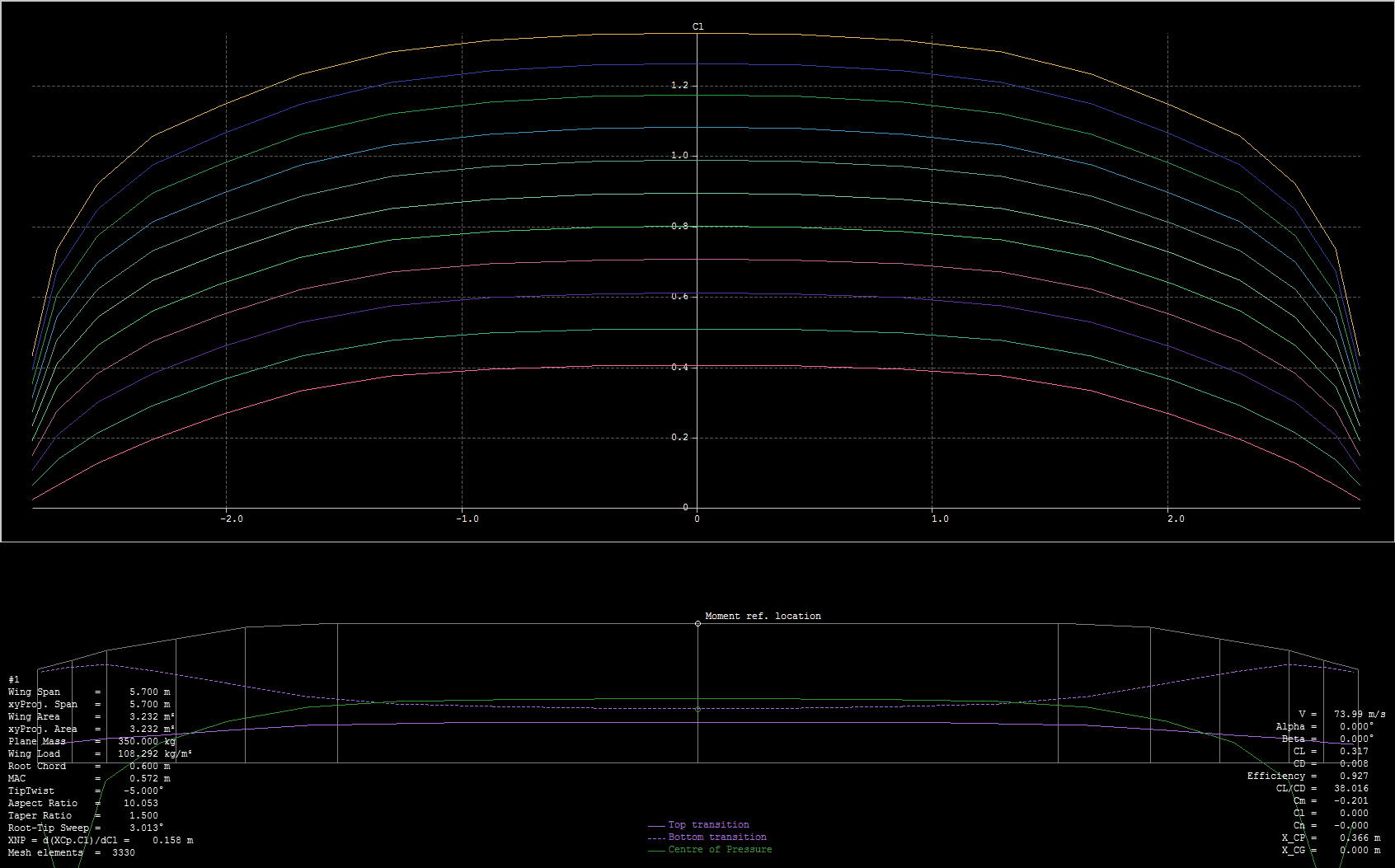Select the Wing Span value 5.700 m

pyautogui.click(x=149, y=692)
